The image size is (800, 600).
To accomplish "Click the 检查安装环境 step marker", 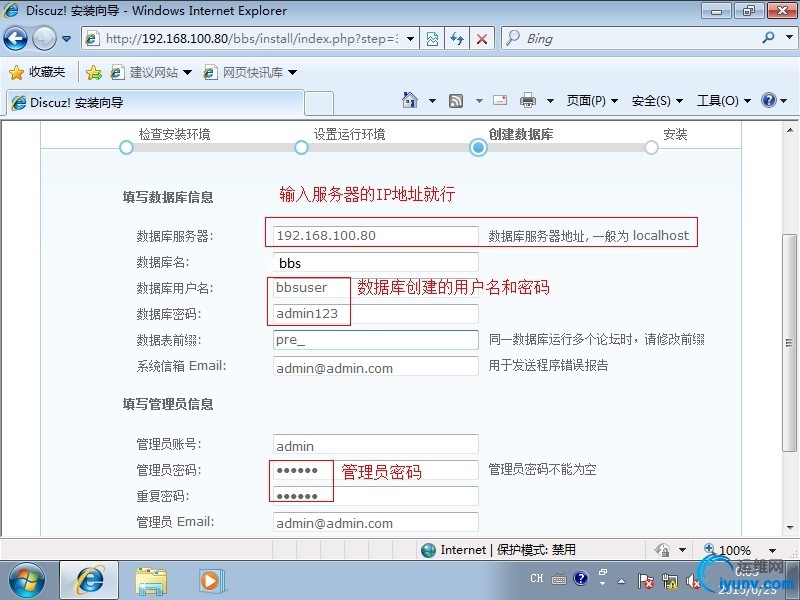I will pyautogui.click(x=126, y=147).
